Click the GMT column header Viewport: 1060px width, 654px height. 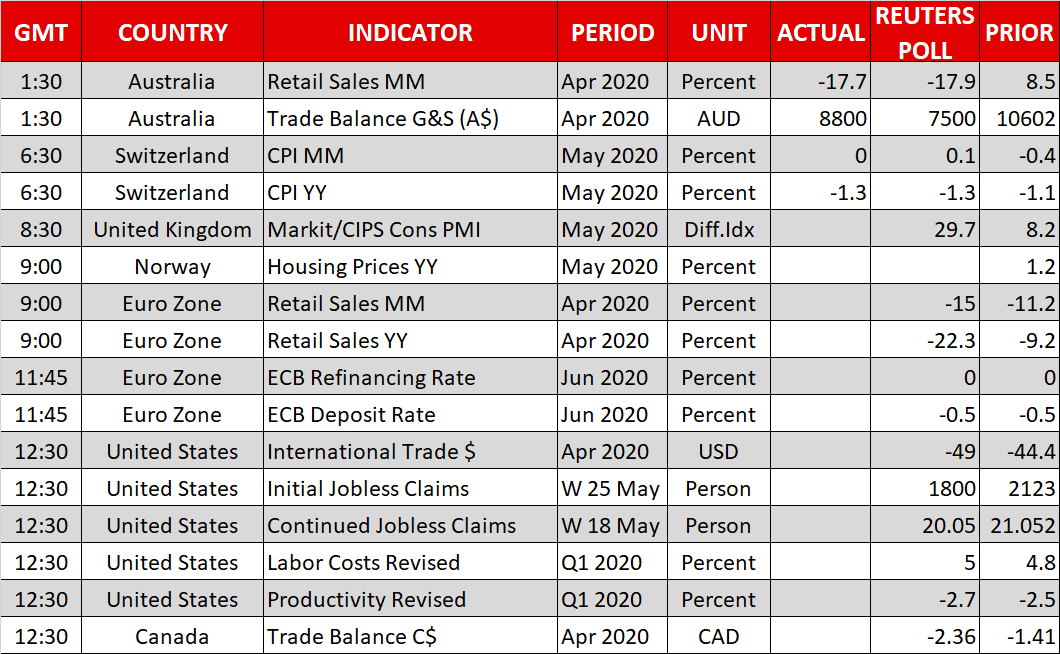point(41,32)
